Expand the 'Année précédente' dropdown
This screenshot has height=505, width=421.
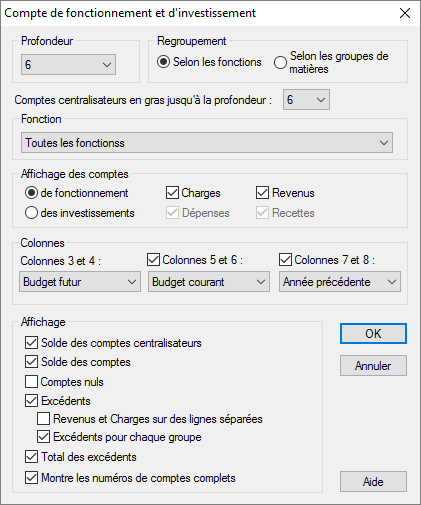(x=340, y=282)
